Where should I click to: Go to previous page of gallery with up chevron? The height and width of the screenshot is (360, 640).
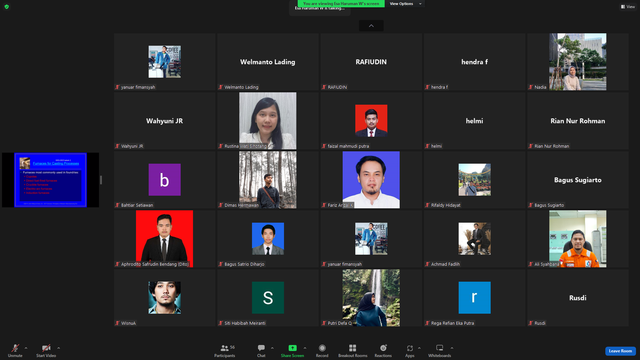coord(371,26)
